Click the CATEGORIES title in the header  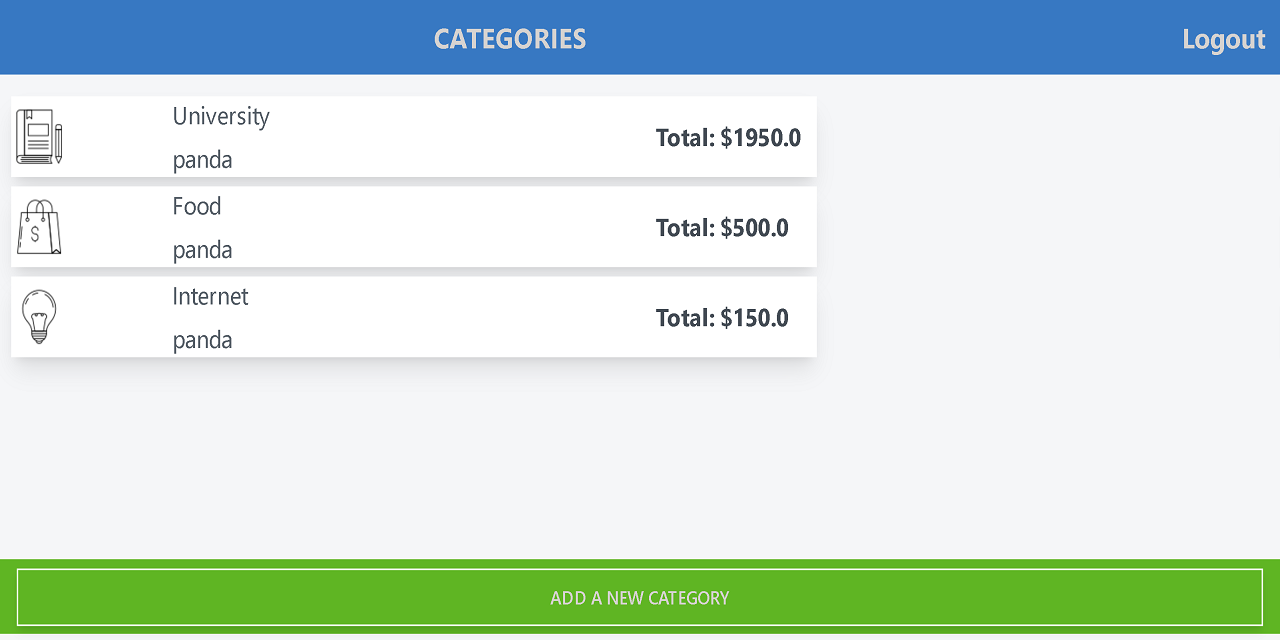(510, 39)
